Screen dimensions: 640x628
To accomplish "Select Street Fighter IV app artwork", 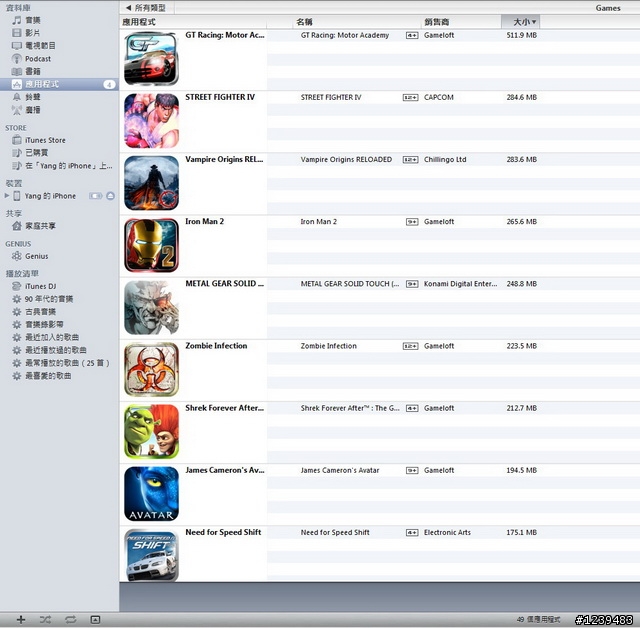I will (151, 121).
